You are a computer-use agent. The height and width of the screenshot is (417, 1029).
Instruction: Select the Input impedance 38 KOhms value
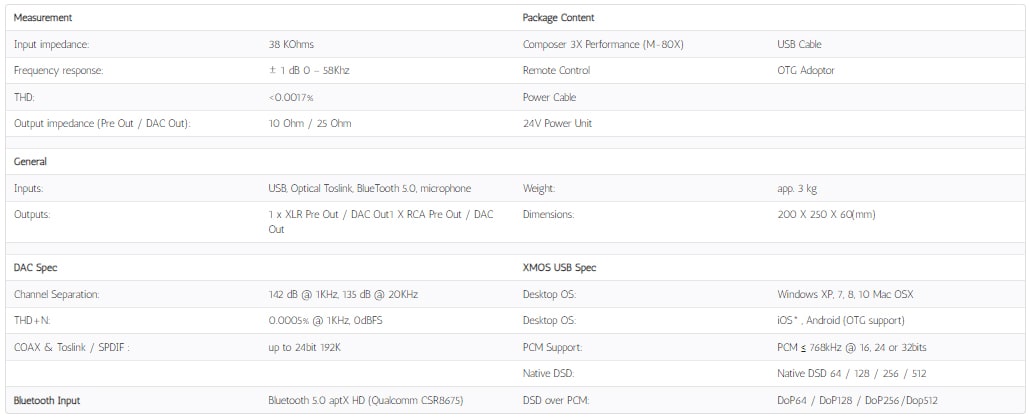[291, 45]
